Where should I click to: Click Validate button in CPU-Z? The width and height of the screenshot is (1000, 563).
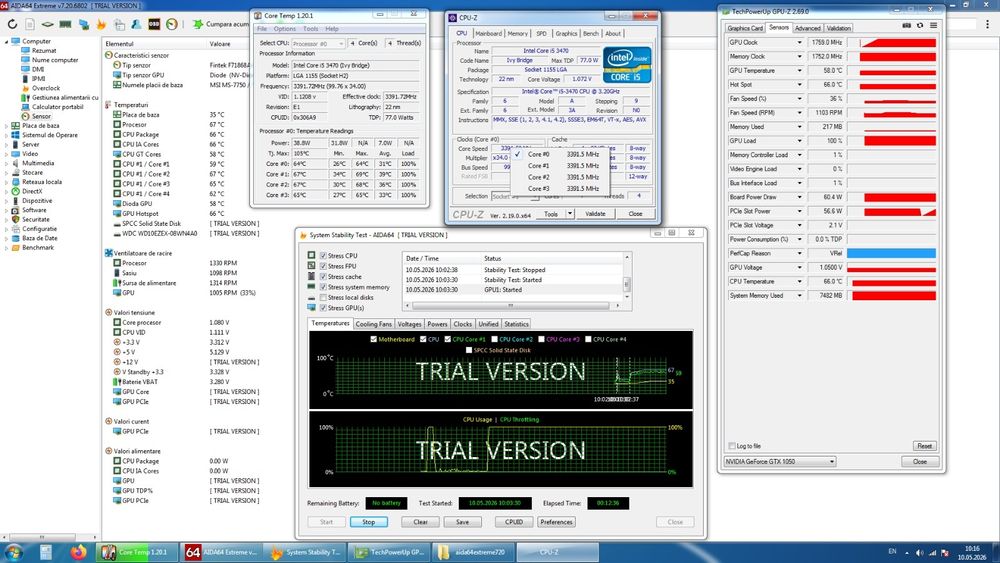pos(595,214)
